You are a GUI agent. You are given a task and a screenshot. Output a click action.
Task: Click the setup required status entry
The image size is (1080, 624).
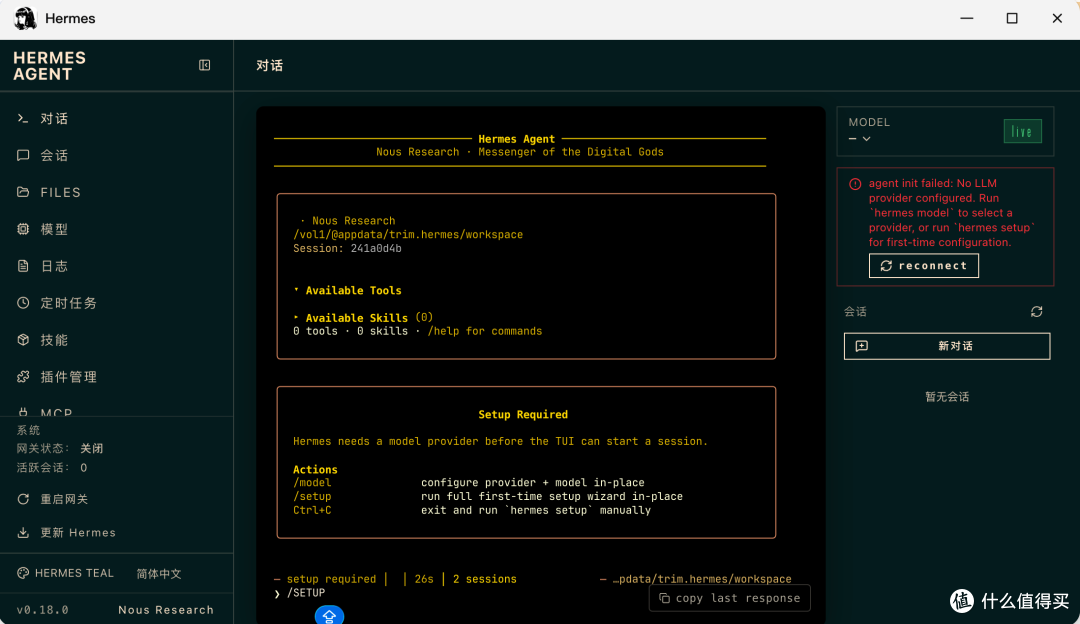(x=331, y=579)
